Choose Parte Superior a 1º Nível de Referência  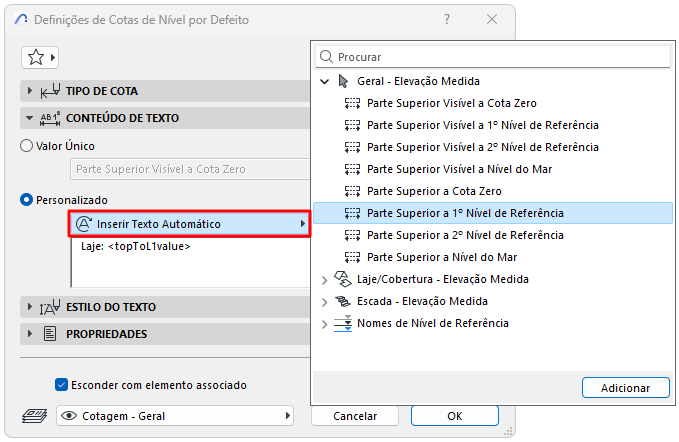(493, 213)
